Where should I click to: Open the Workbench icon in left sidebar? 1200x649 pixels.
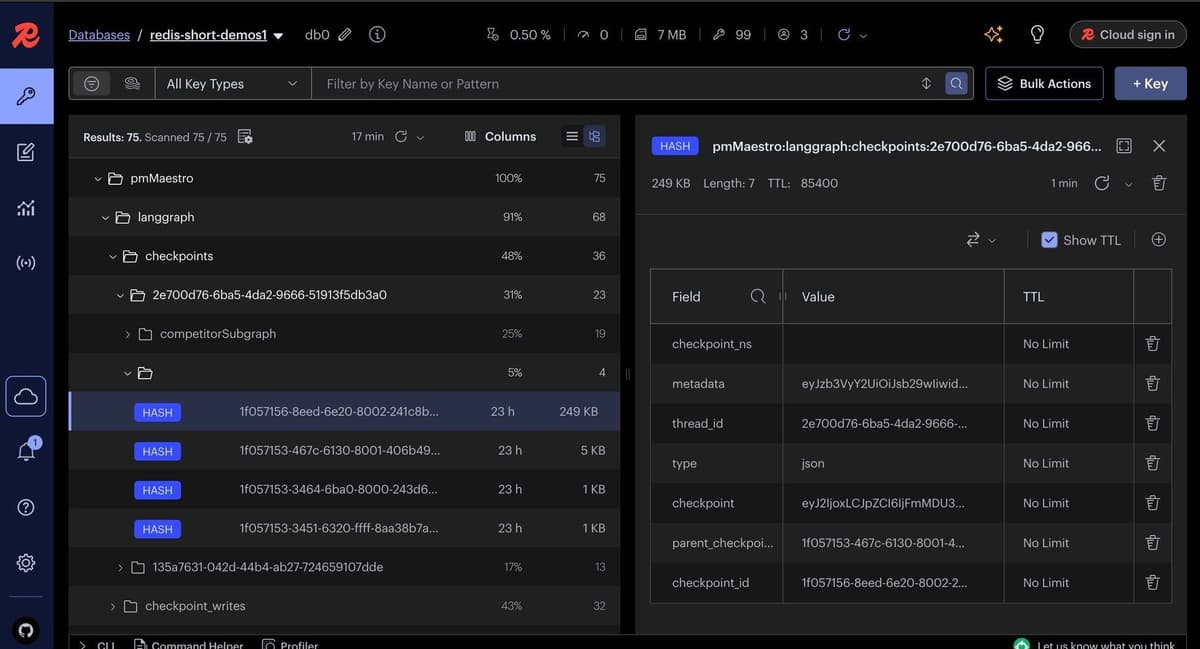coord(26,152)
